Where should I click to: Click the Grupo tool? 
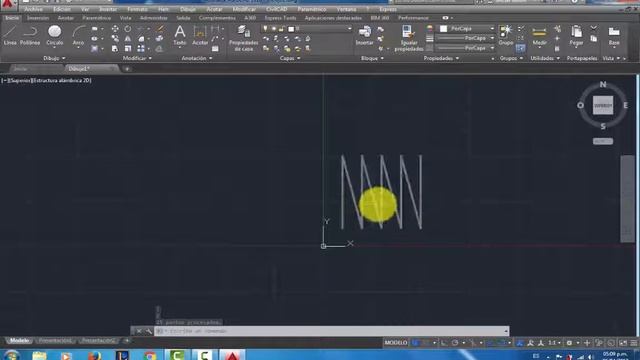point(506,35)
